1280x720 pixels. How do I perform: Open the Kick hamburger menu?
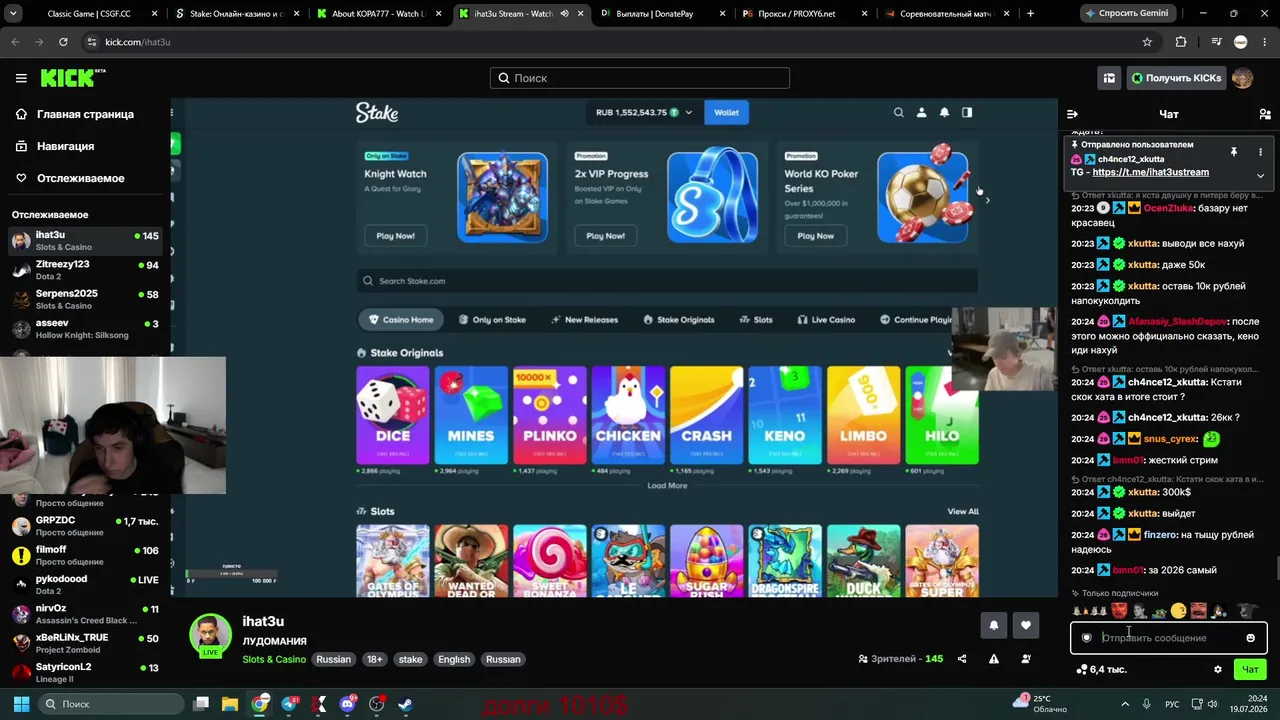point(21,78)
